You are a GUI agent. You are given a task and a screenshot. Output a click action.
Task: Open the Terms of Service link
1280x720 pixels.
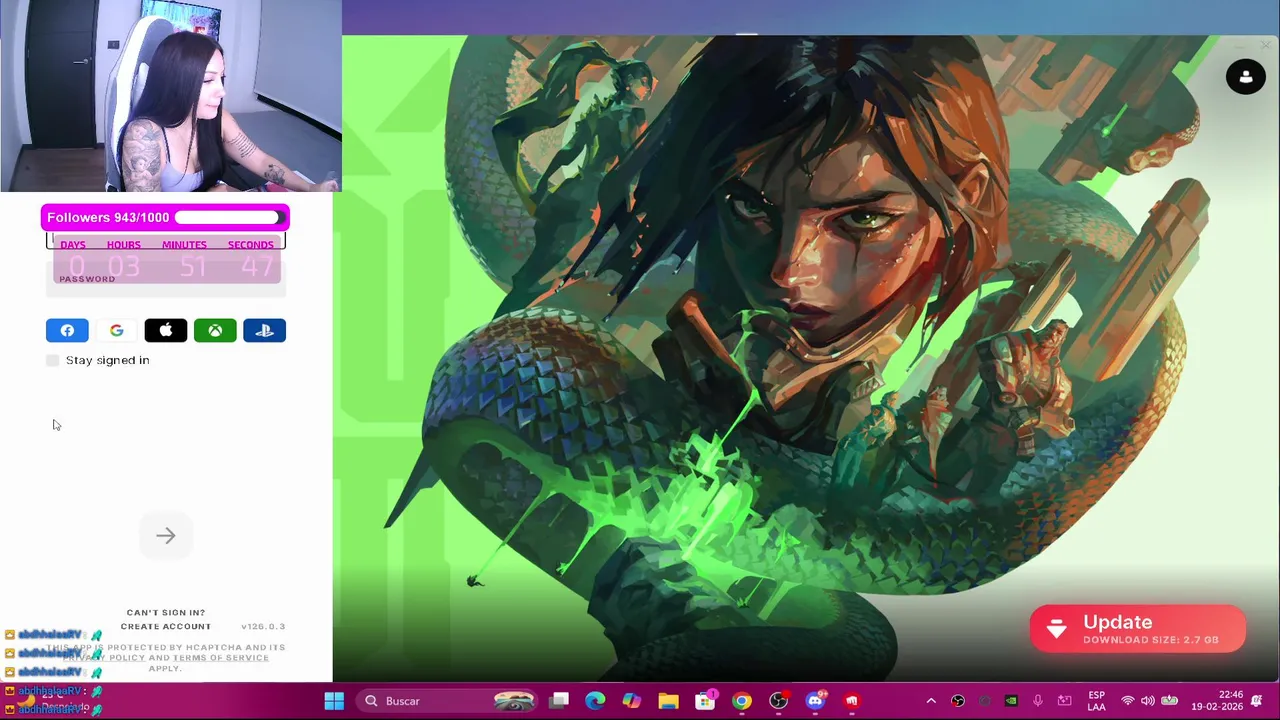[x=221, y=657]
